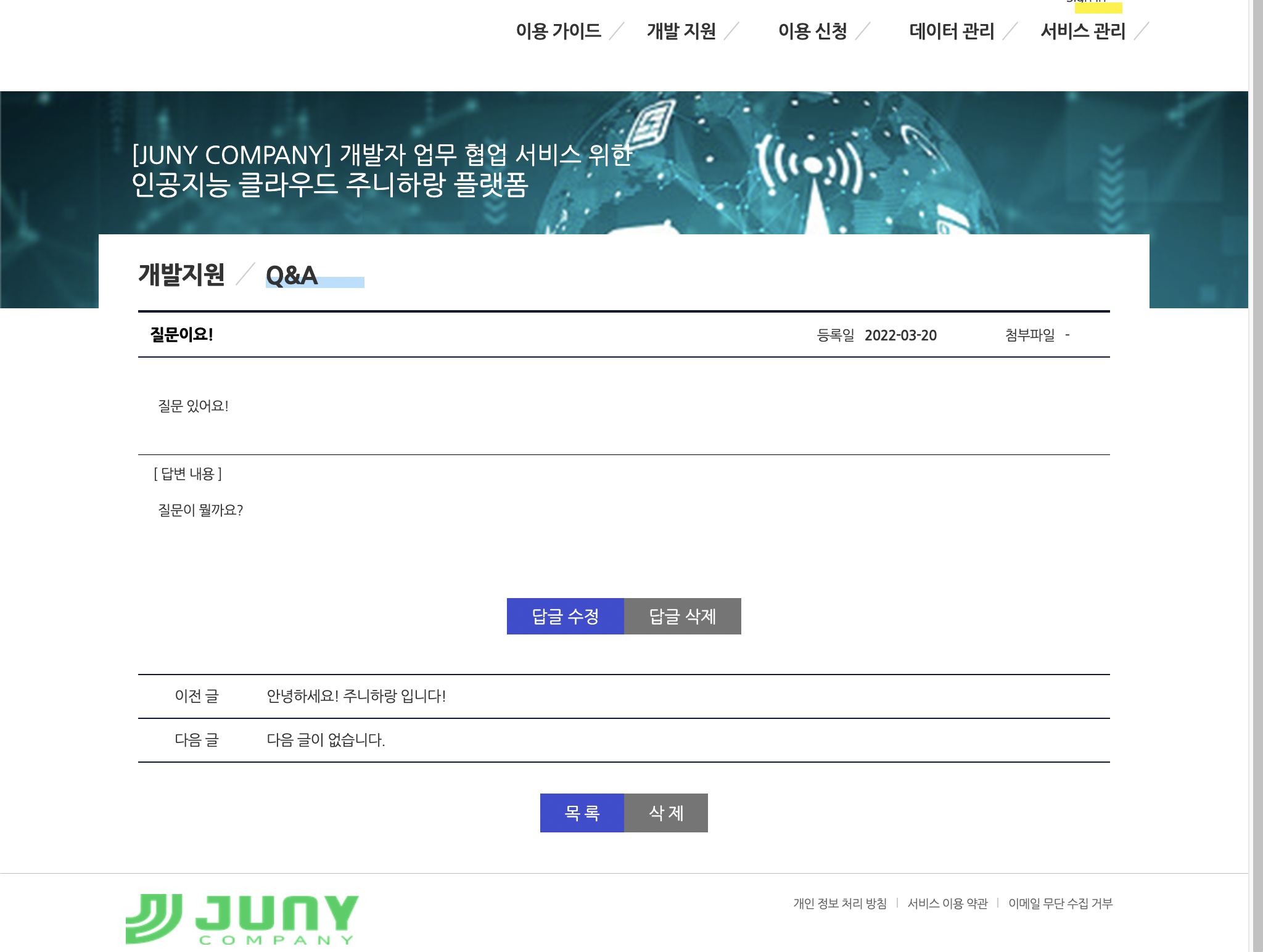Viewport: 1263px width, 952px height.
Task: Click the document icon on banner globe
Action: coord(652,123)
